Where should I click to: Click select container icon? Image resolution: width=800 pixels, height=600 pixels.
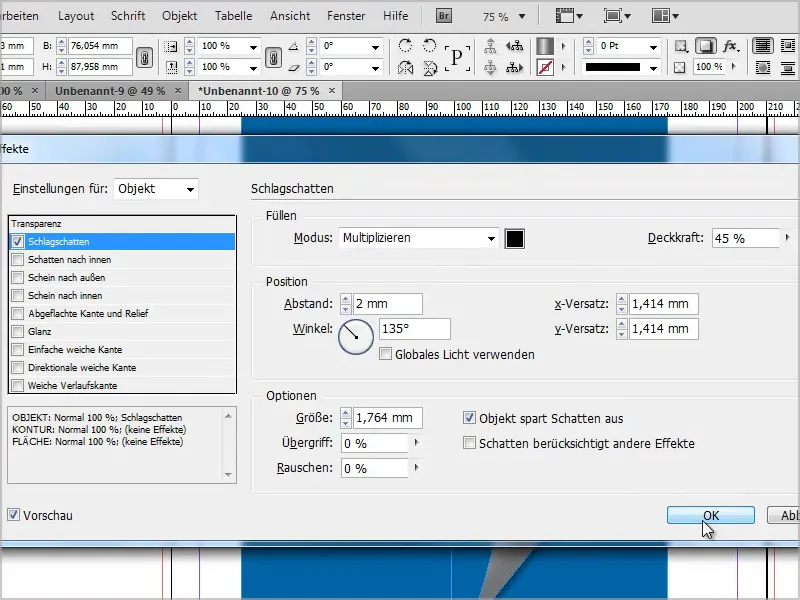tap(490, 46)
